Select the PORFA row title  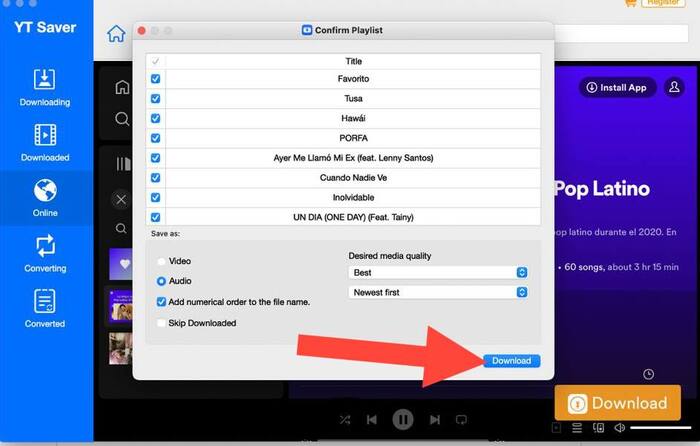point(353,138)
